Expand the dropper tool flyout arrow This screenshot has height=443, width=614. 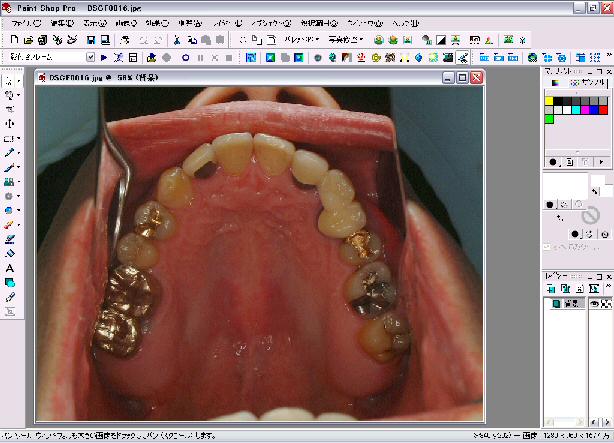[x=18, y=153]
